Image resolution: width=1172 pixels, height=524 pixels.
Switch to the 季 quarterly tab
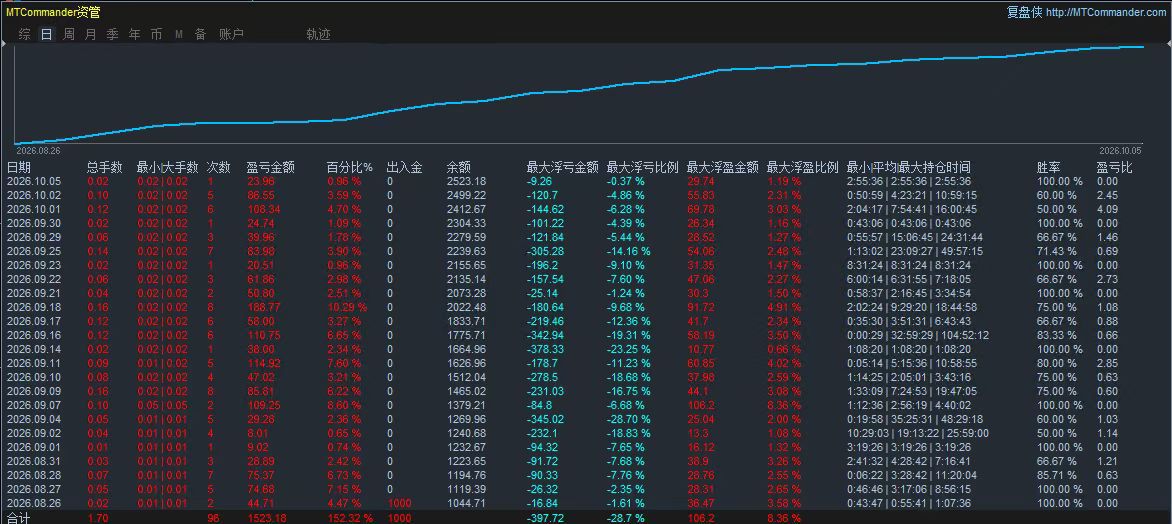[x=113, y=34]
